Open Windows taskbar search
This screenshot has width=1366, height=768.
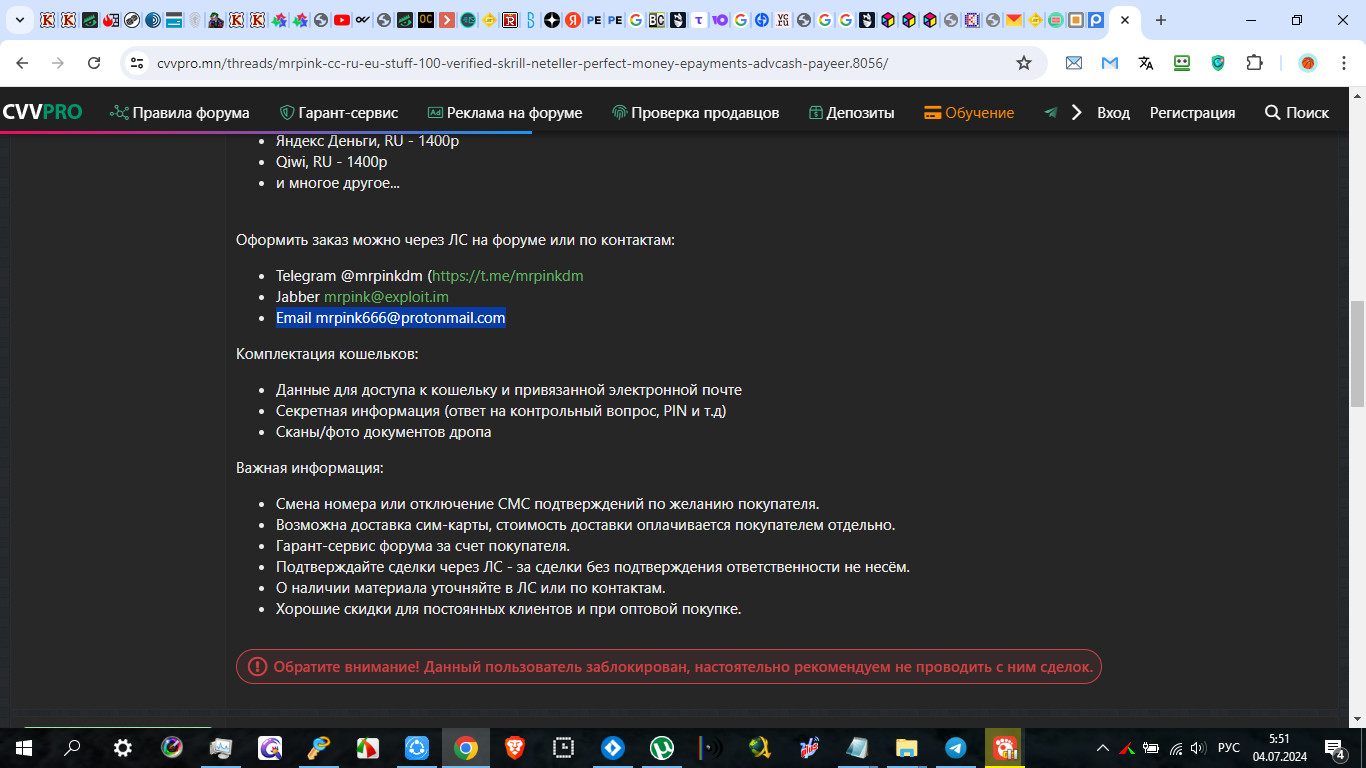point(72,748)
